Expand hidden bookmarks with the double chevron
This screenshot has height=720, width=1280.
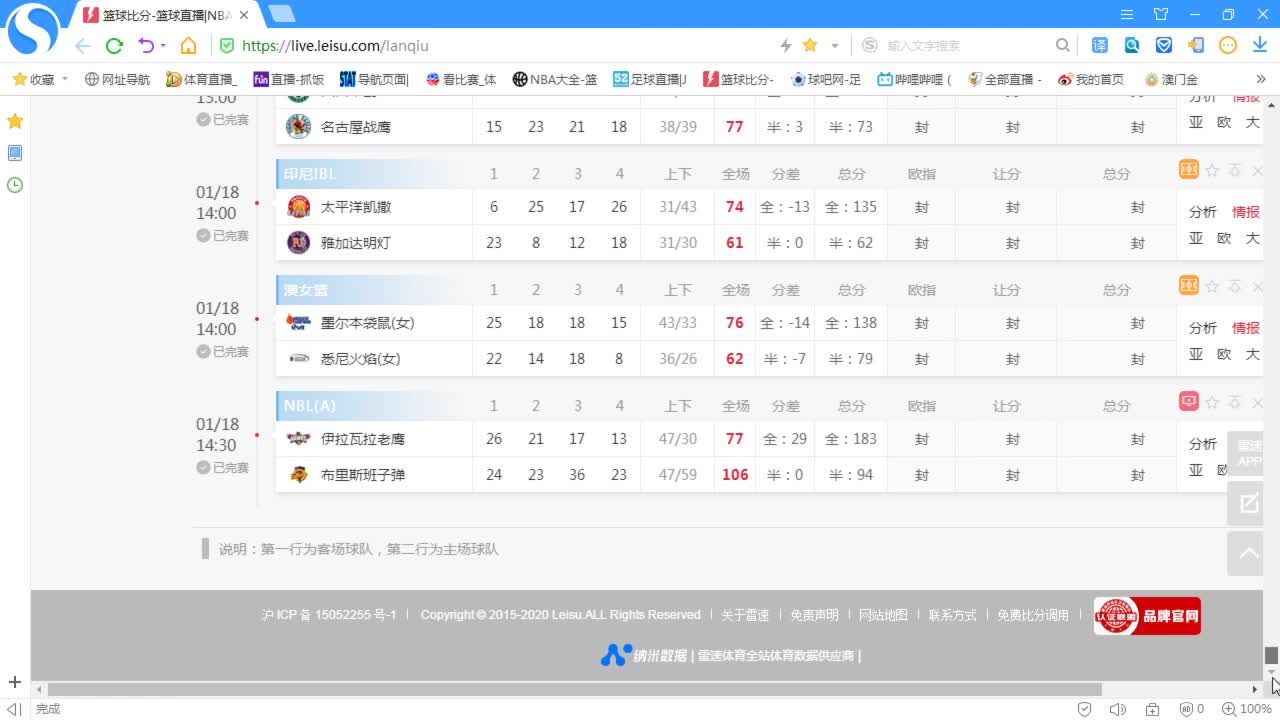point(1261,79)
